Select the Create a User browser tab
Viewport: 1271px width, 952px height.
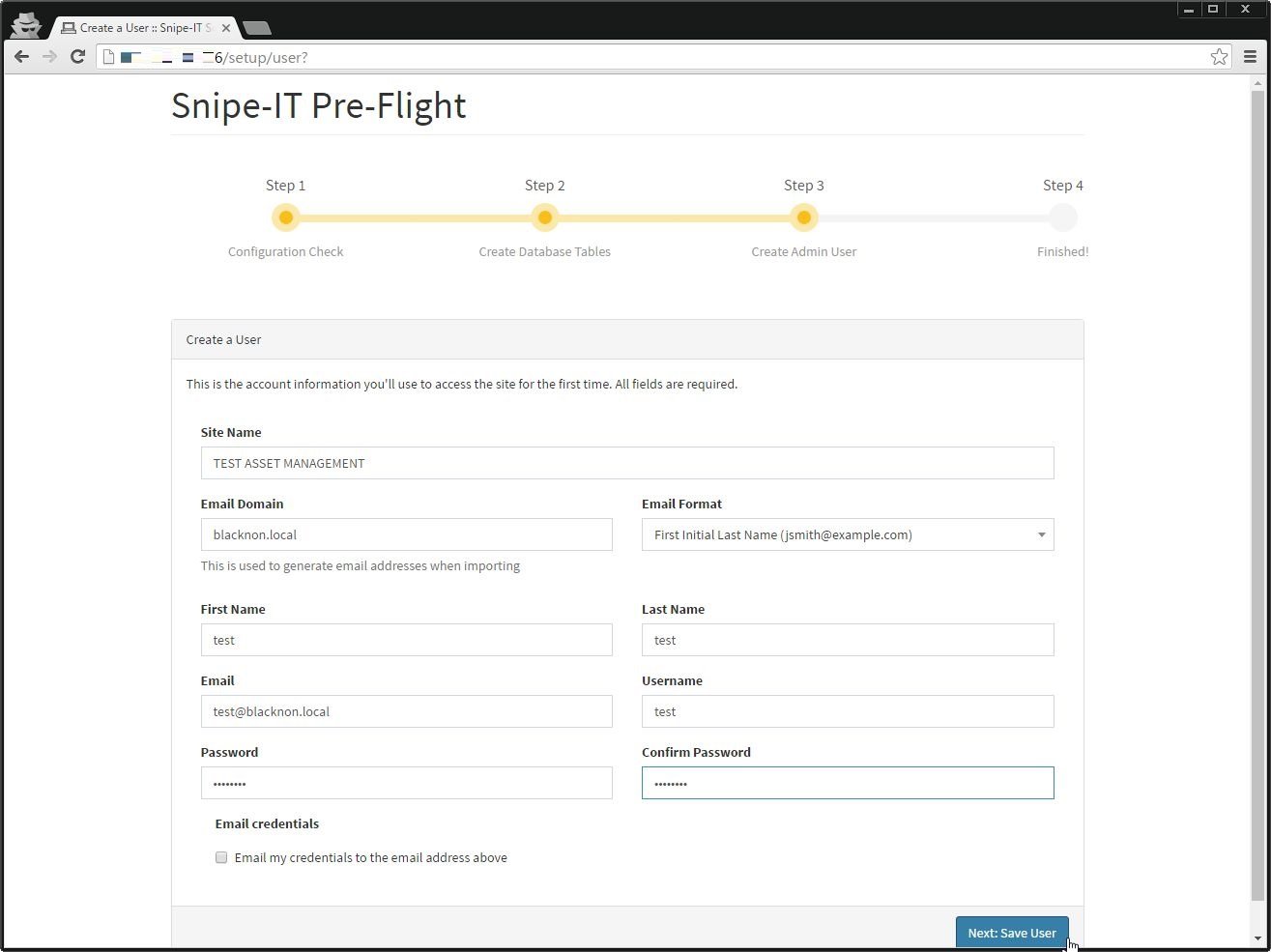click(145, 28)
